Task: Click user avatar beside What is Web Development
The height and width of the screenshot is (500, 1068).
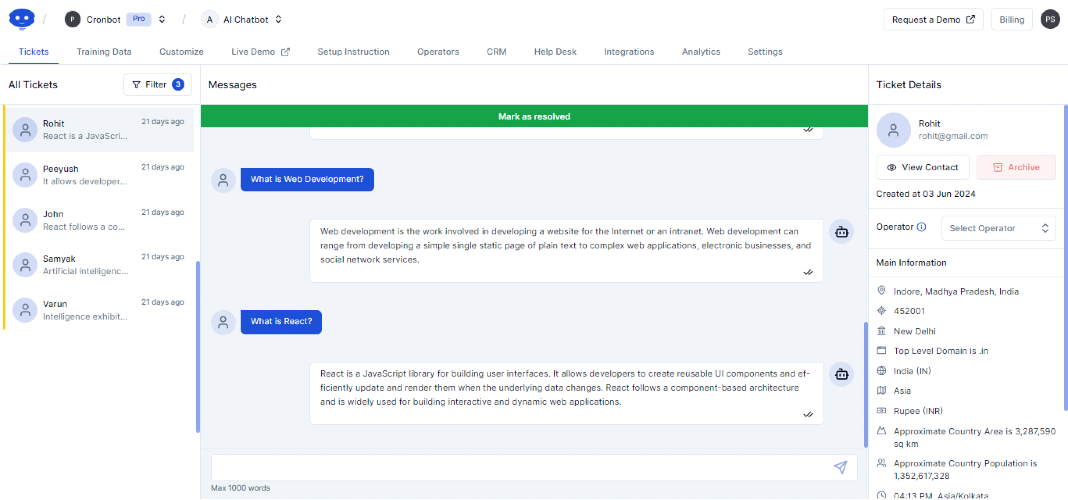Action: point(223,180)
